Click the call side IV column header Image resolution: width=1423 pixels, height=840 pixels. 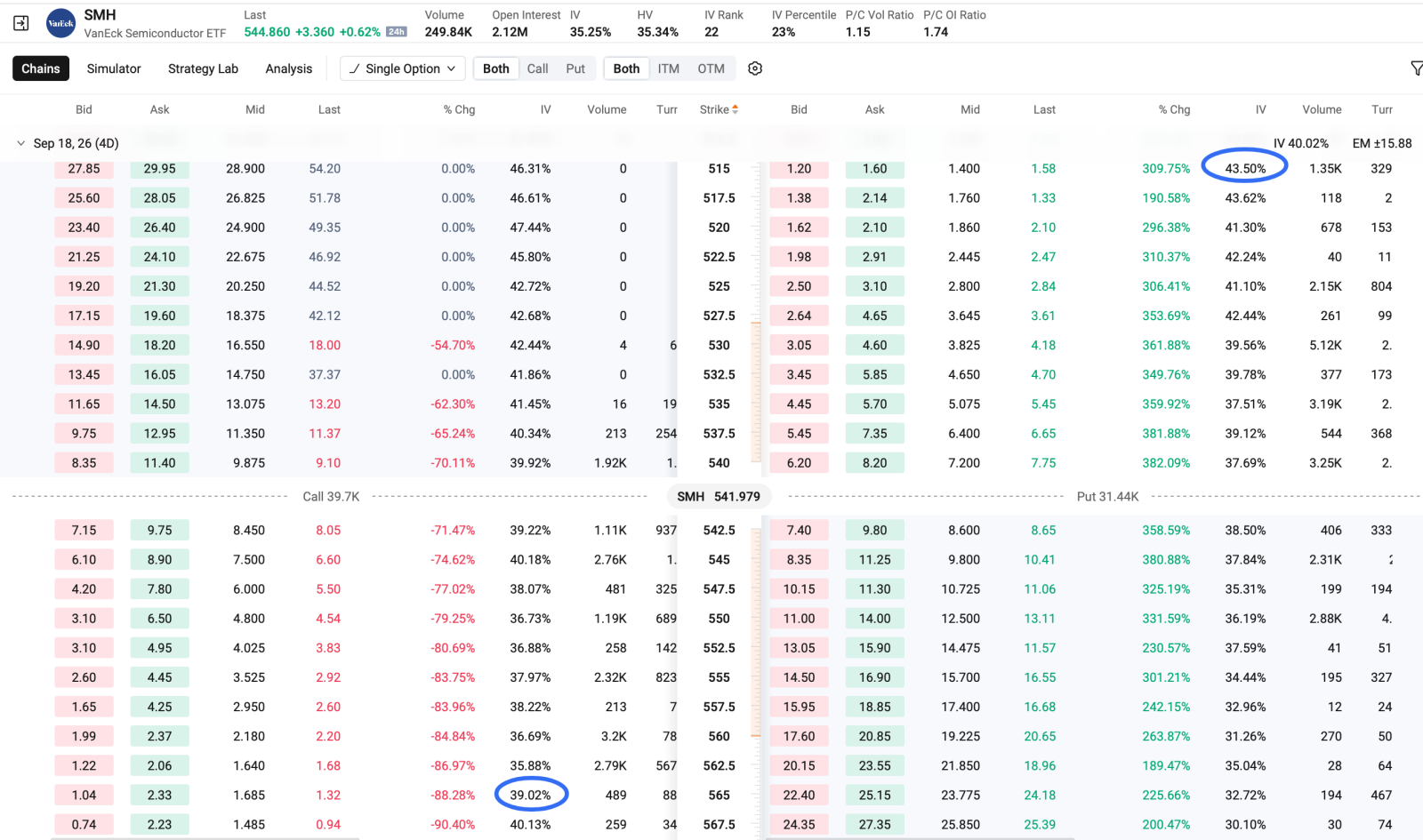point(545,109)
